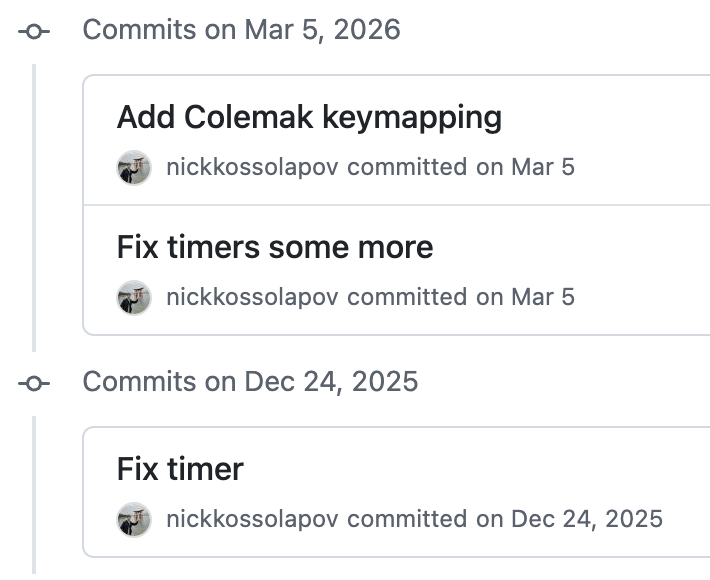
Task: Select the Commits on Dec 24, 2025 heading
Action: click(x=250, y=382)
